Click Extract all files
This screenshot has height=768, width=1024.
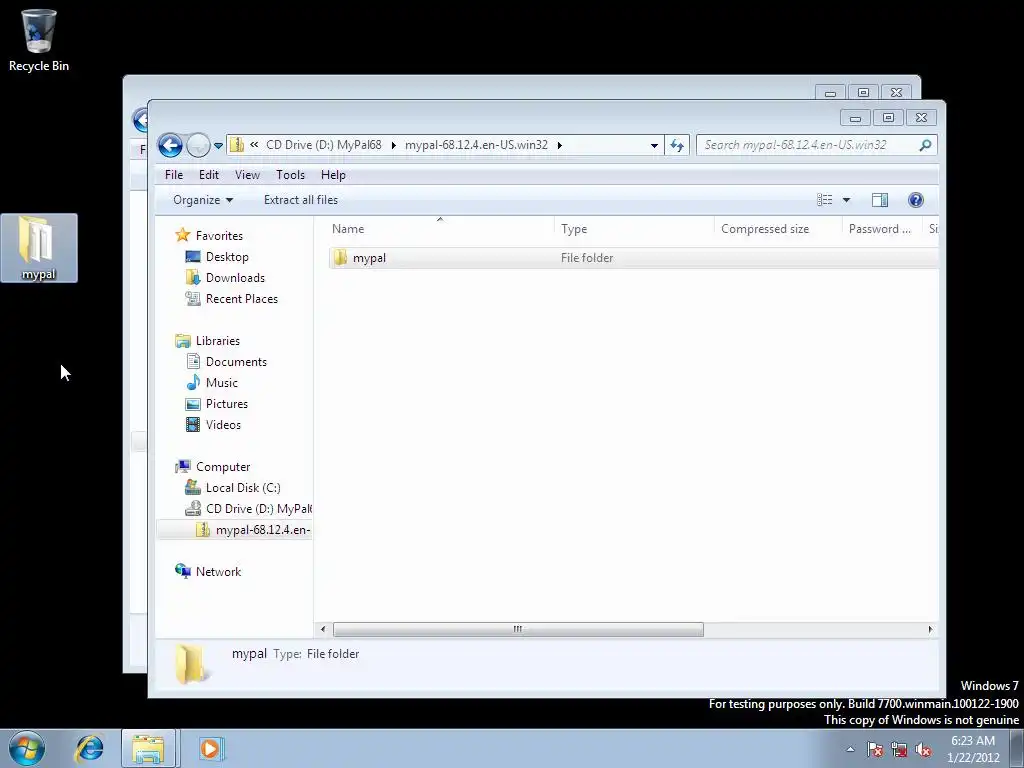[301, 200]
